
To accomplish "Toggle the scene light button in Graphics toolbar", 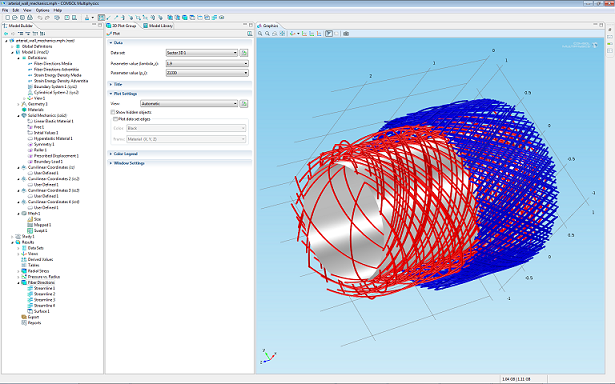I will coord(329,34).
